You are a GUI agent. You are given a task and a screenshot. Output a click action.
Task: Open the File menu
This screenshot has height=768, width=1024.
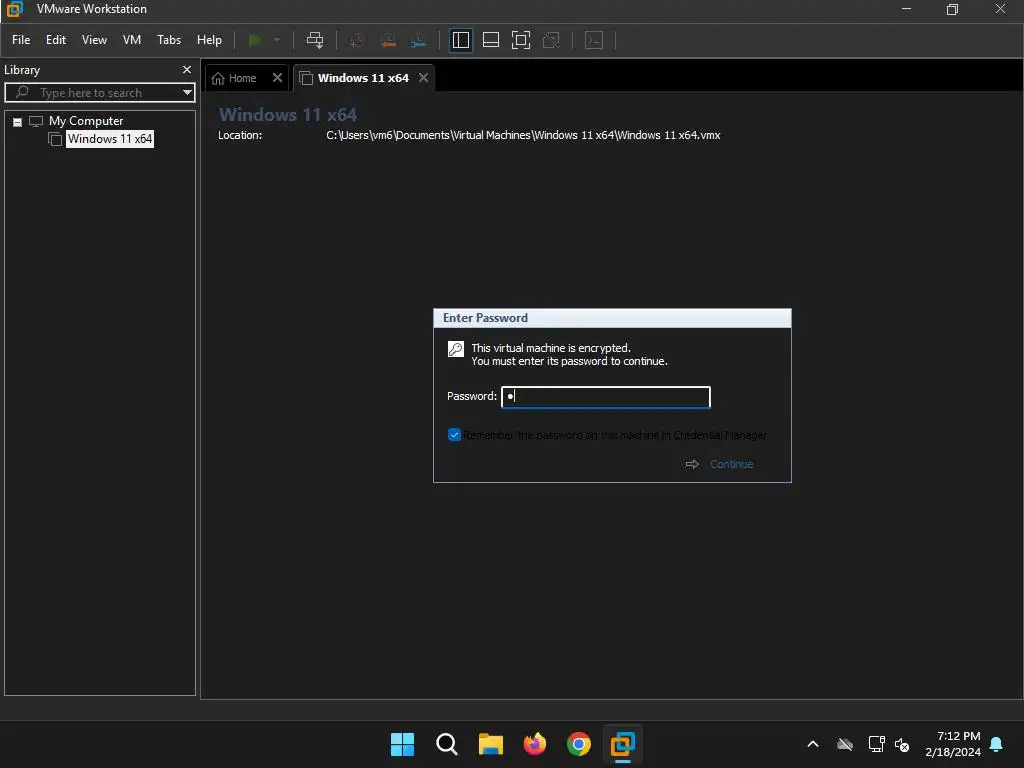21,40
